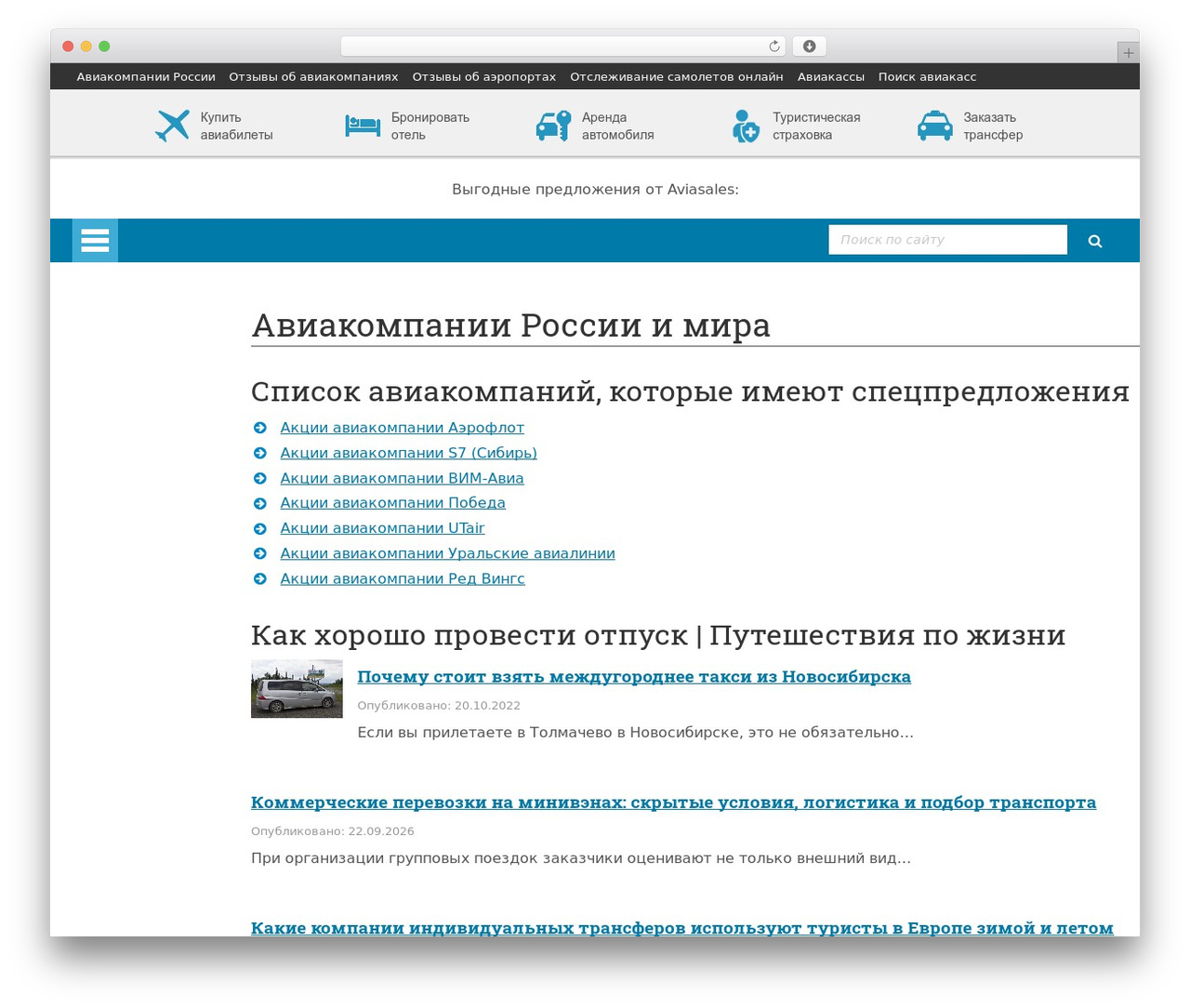This screenshot has width=1190, height=1008.
Task: Open Отслеживание самолетов онлайн menu item
Action: (677, 77)
